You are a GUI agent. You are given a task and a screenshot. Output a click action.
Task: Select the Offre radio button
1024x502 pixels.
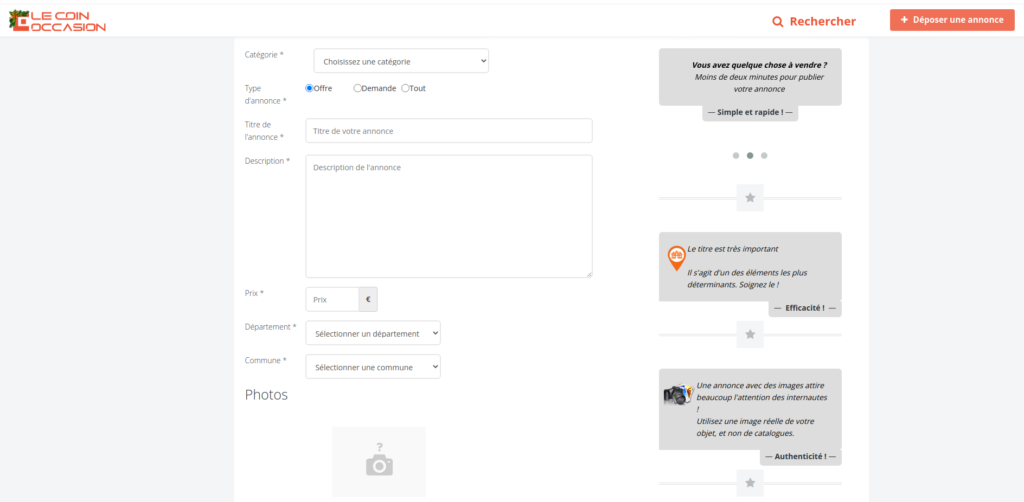[310, 88]
